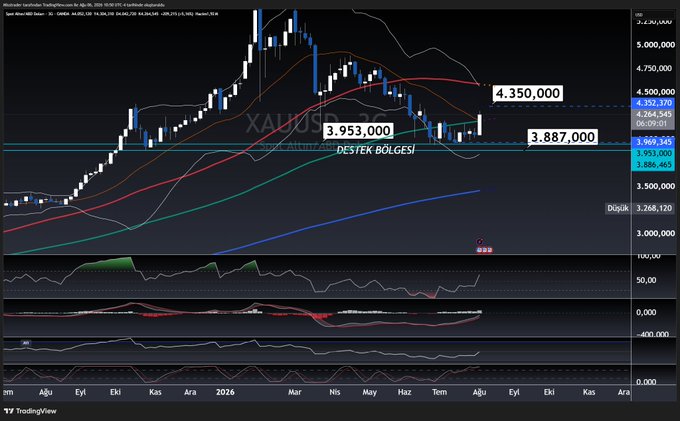Click the May label on time axis
This screenshot has width=680, height=421.
(369, 392)
